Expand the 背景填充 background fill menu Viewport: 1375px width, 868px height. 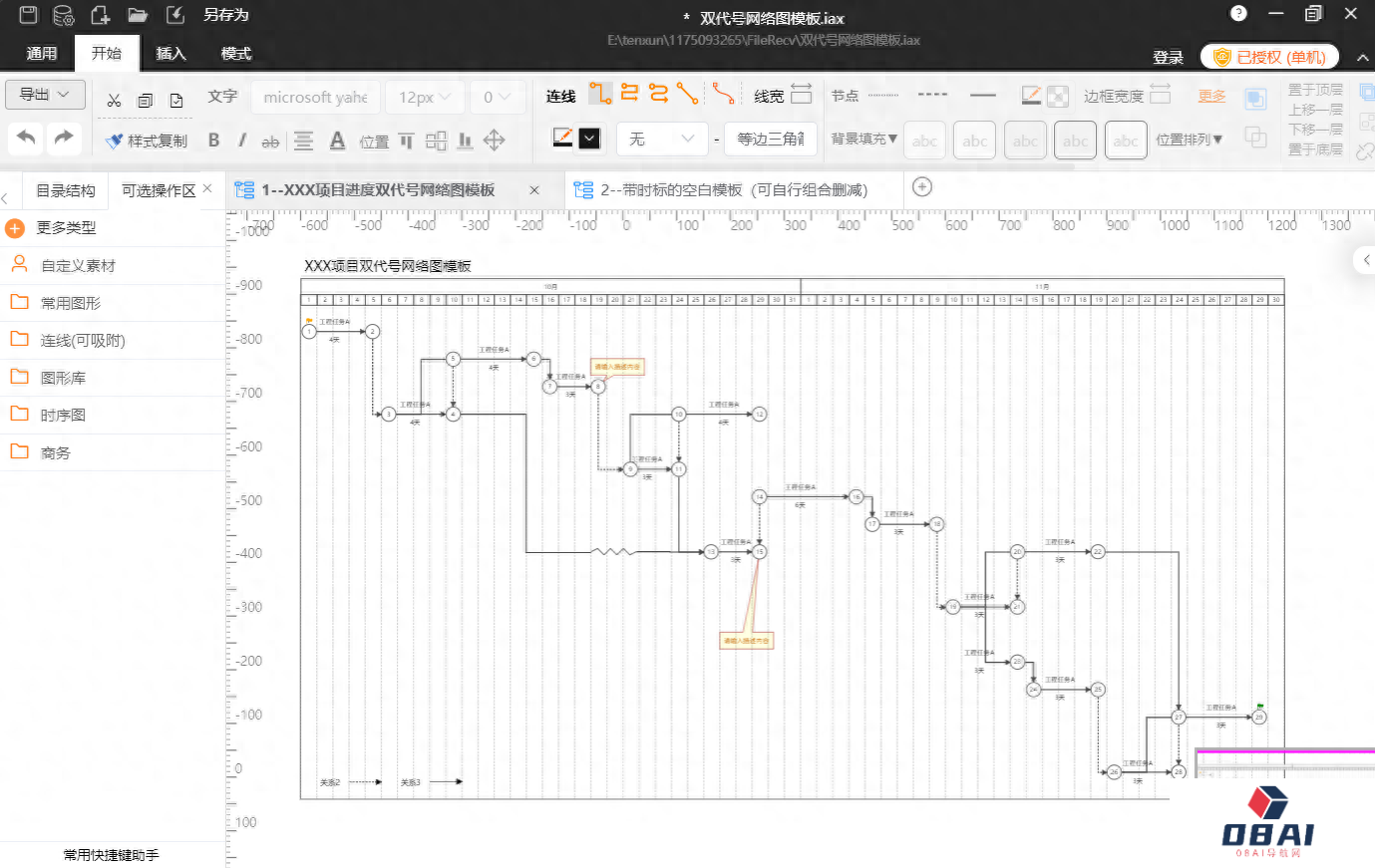pos(863,140)
